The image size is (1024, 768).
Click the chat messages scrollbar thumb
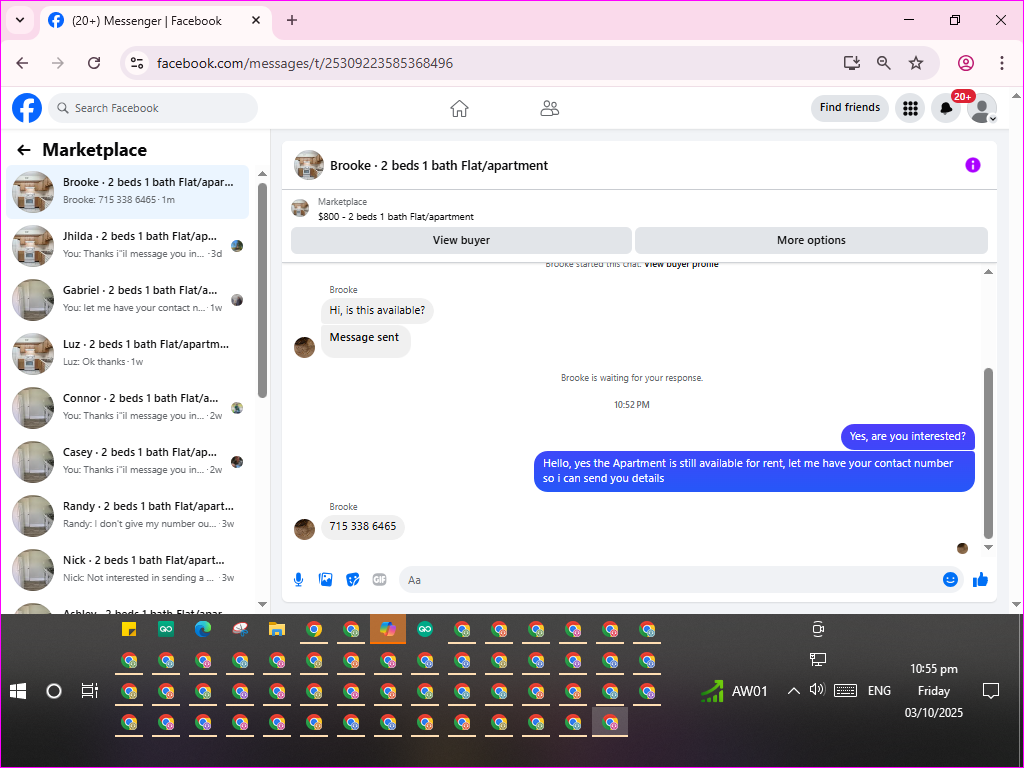point(988,453)
